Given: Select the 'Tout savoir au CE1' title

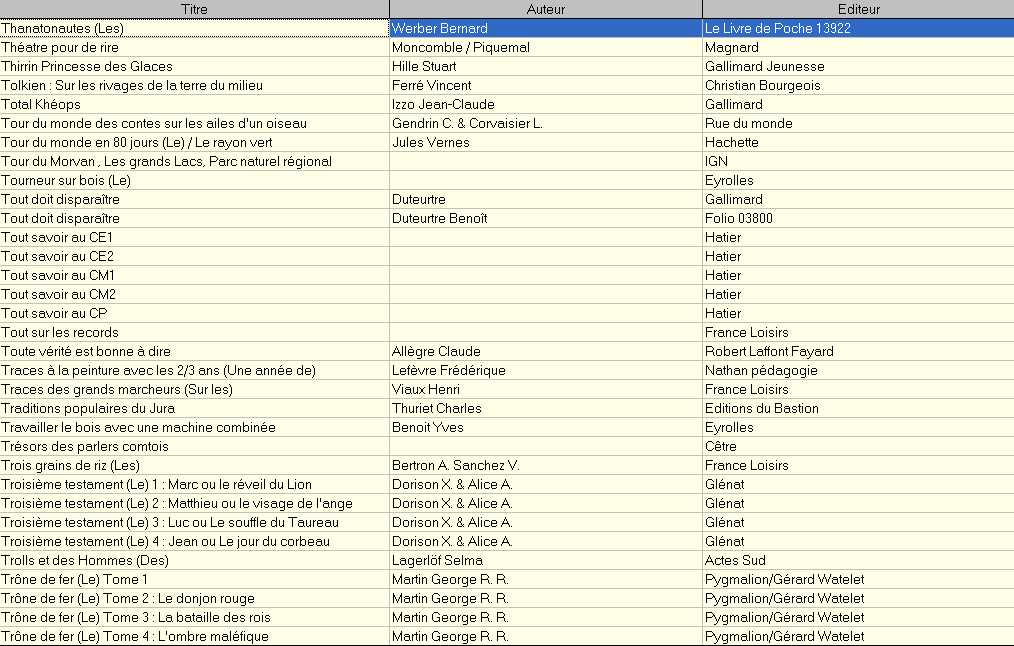Looking at the screenshot, I should coord(194,237).
